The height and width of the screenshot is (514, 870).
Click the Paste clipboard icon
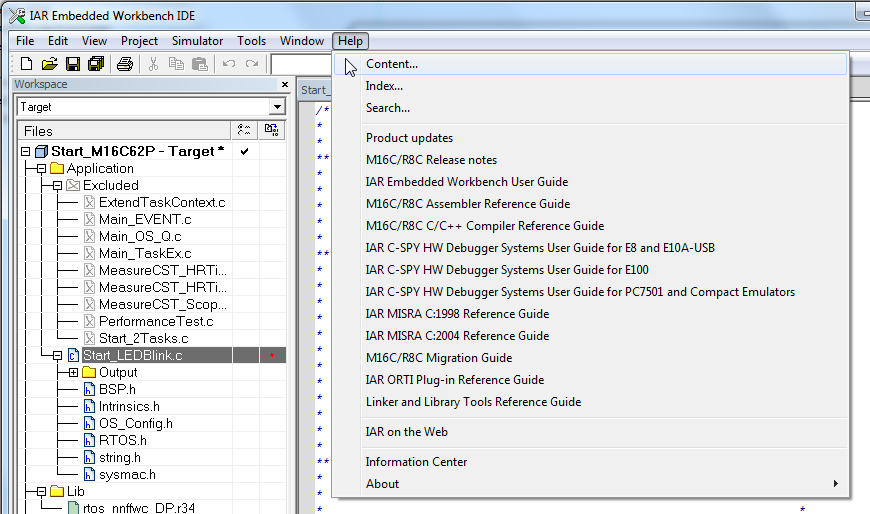[x=199, y=64]
